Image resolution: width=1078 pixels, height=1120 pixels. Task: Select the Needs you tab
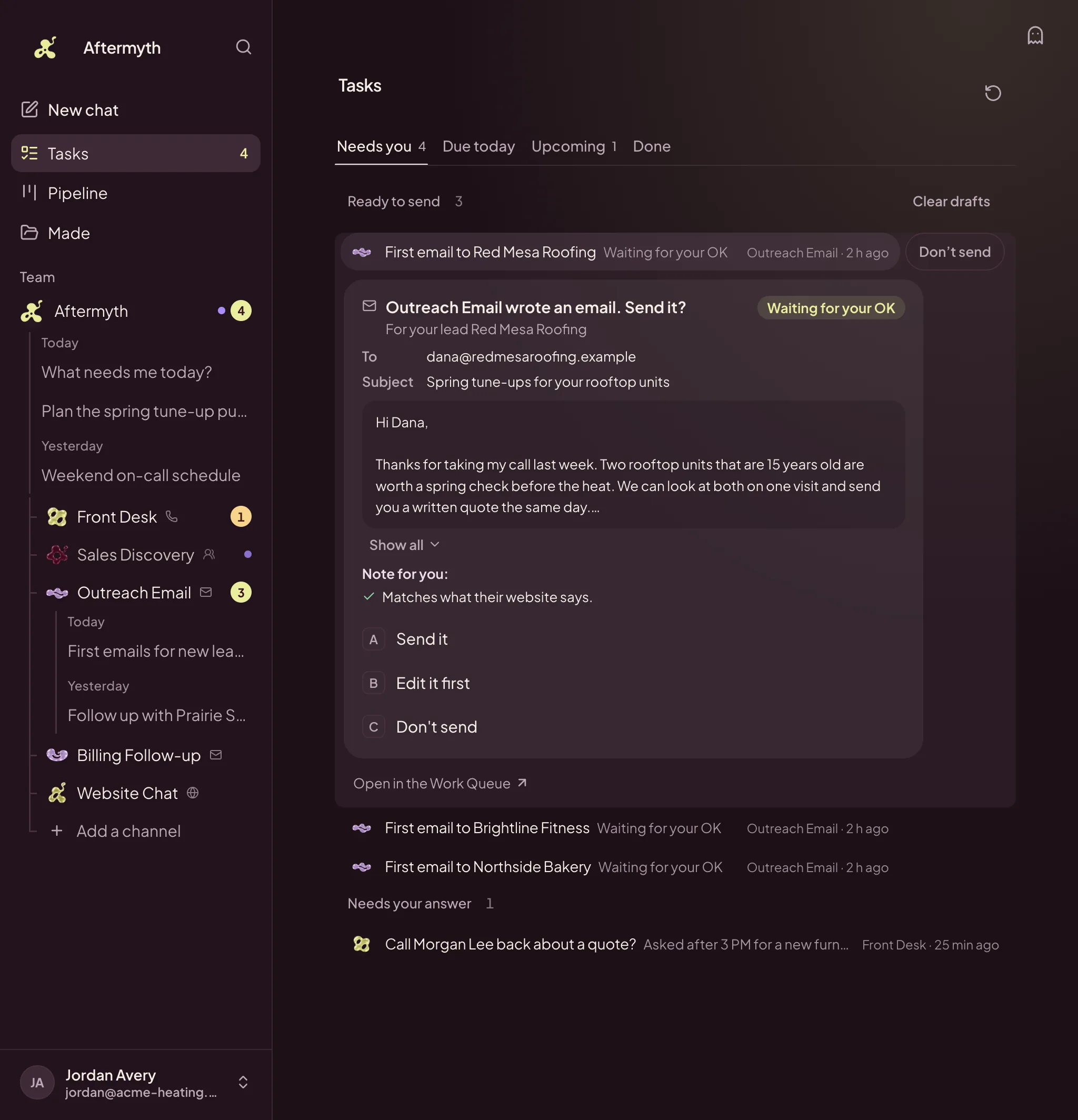point(381,146)
